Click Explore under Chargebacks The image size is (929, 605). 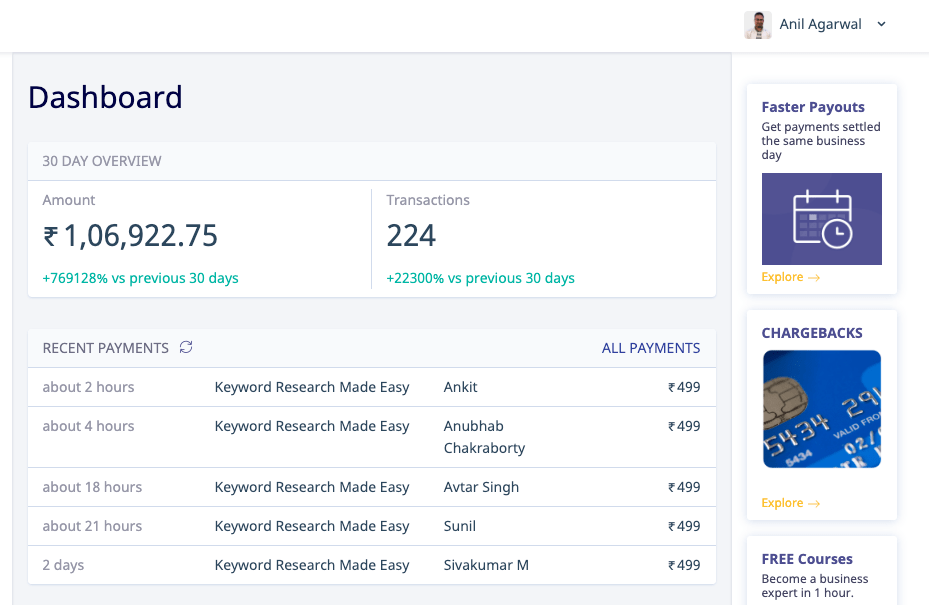click(x=790, y=503)
